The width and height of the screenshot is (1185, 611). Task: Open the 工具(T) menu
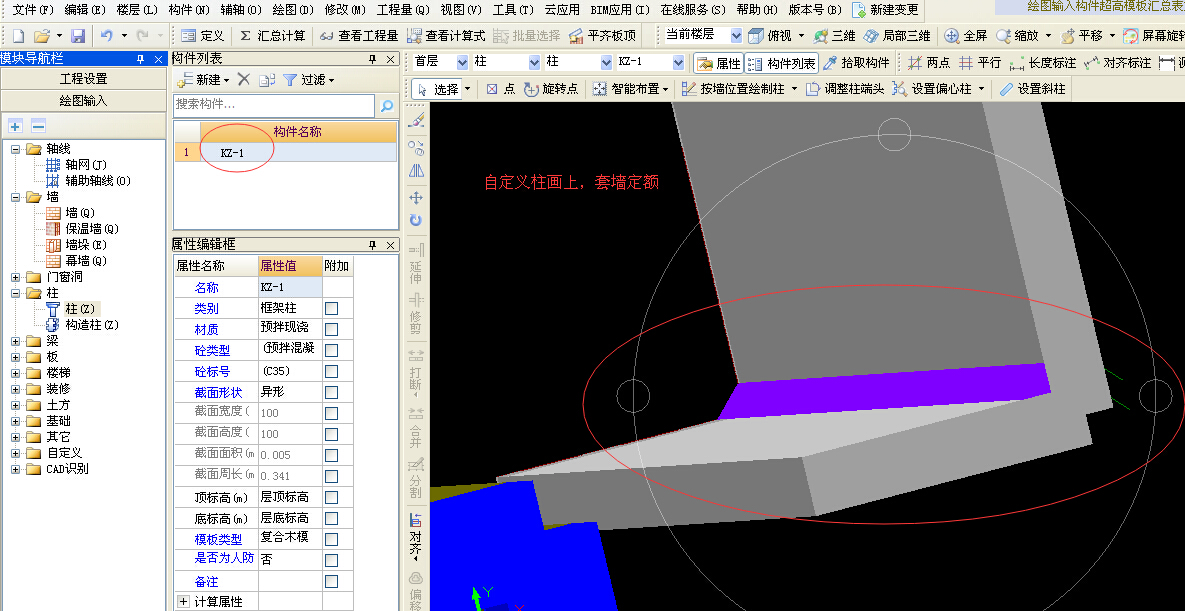click(x=512, y=10)
